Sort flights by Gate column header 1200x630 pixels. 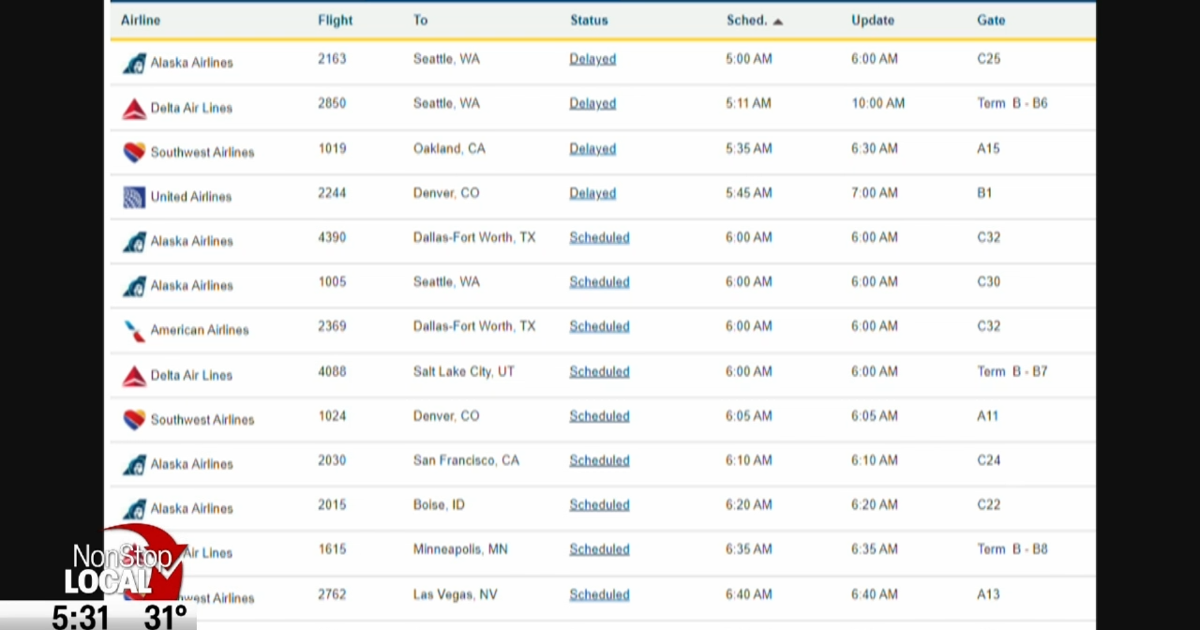pyautogui.click(x=991, y=20)
